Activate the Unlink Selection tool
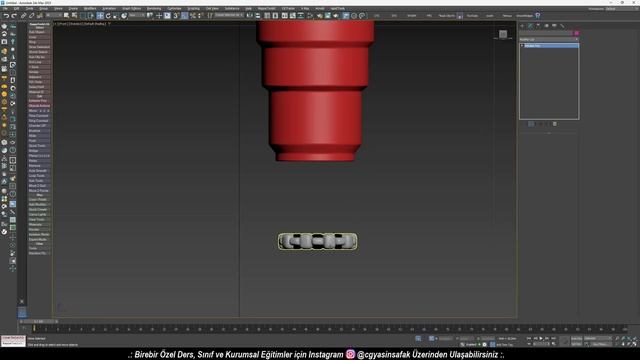The image size is (640, 360). click(31, 16)
